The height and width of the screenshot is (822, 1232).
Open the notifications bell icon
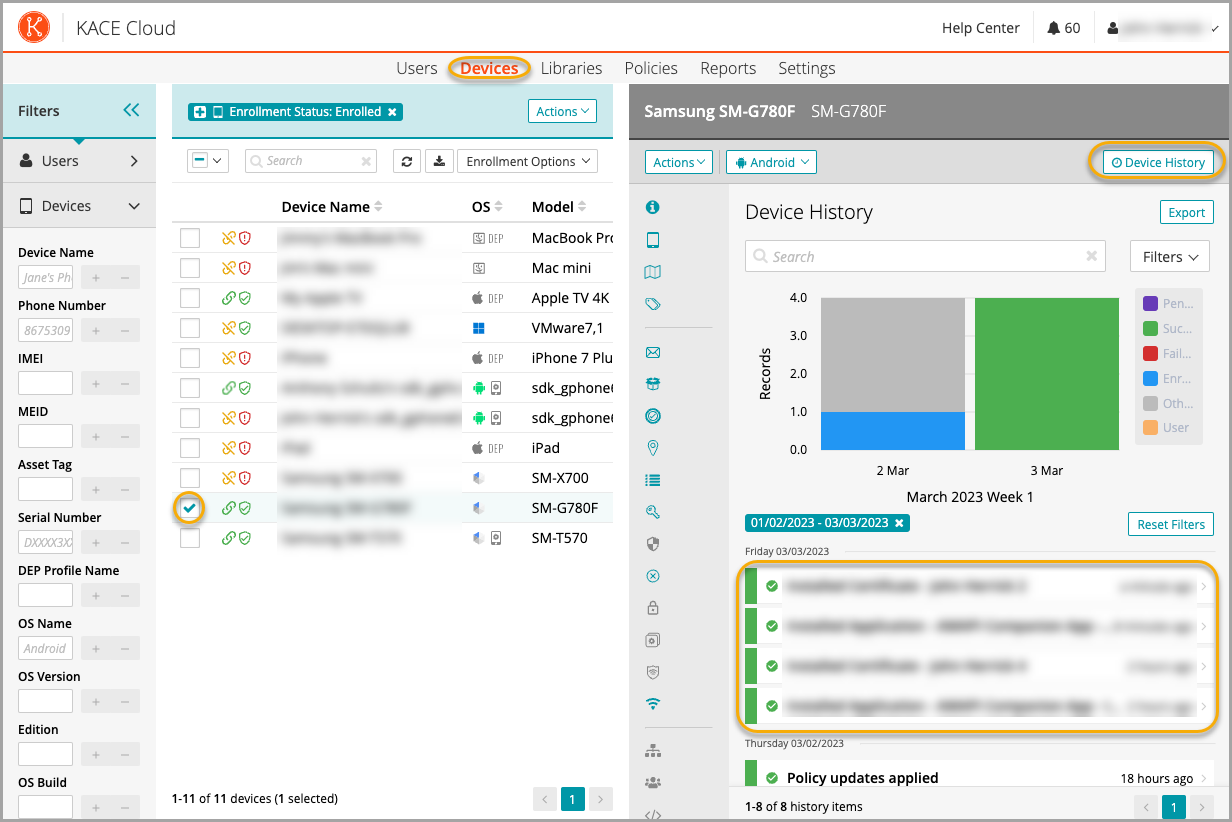pos(1053,28)
